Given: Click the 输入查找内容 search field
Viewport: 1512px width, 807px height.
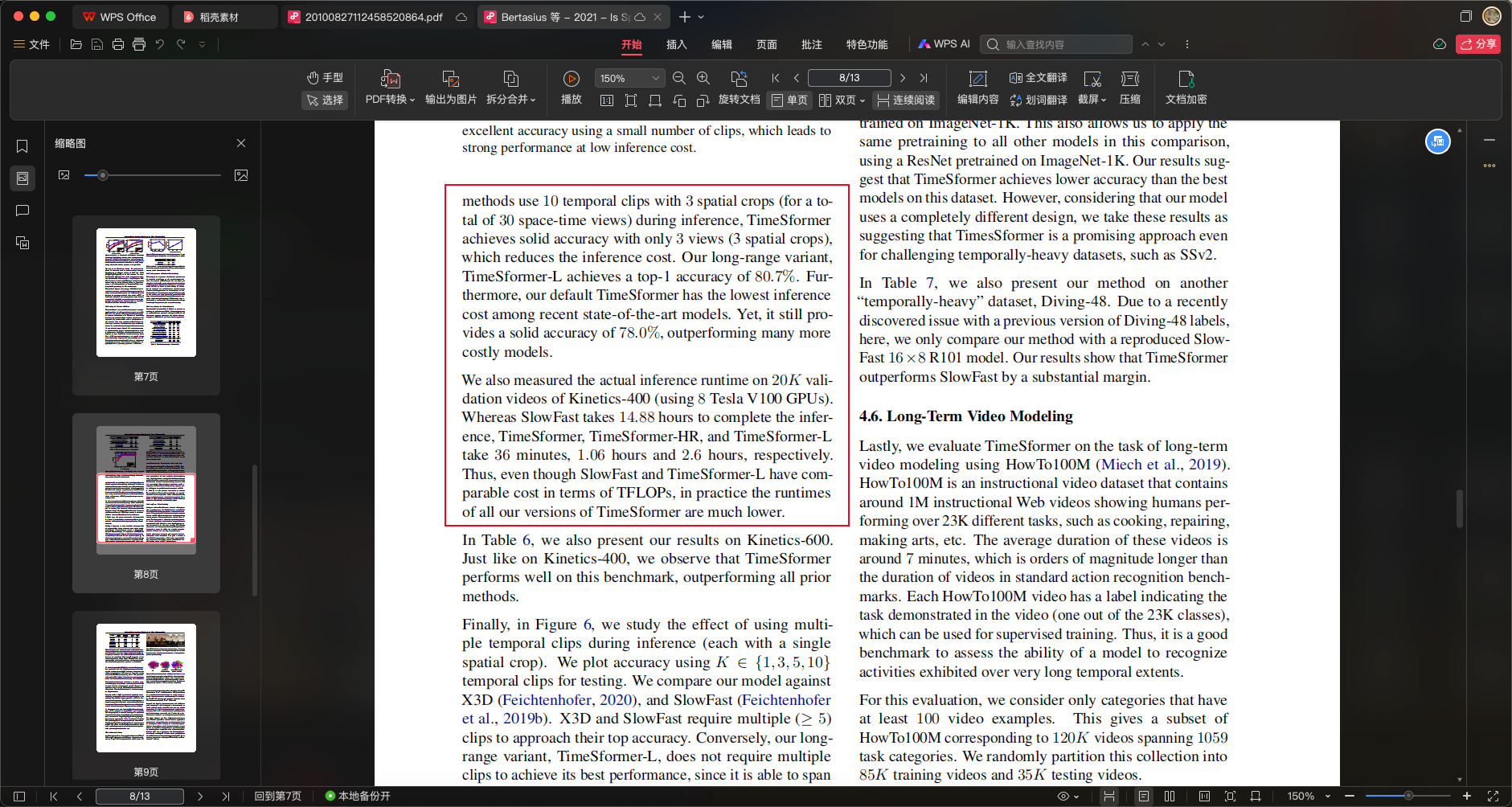Looking at the screenshot, I should 1057,44.
